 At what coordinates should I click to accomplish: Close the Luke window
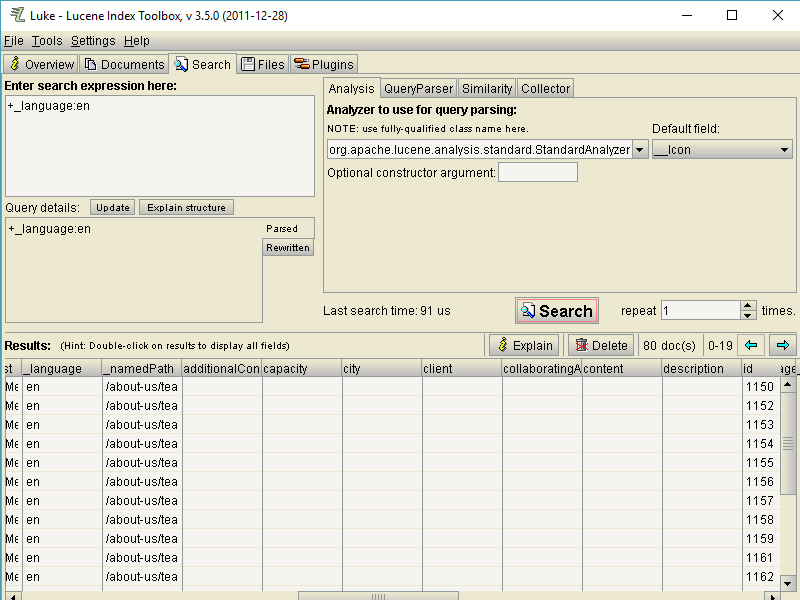click(777, 15)
